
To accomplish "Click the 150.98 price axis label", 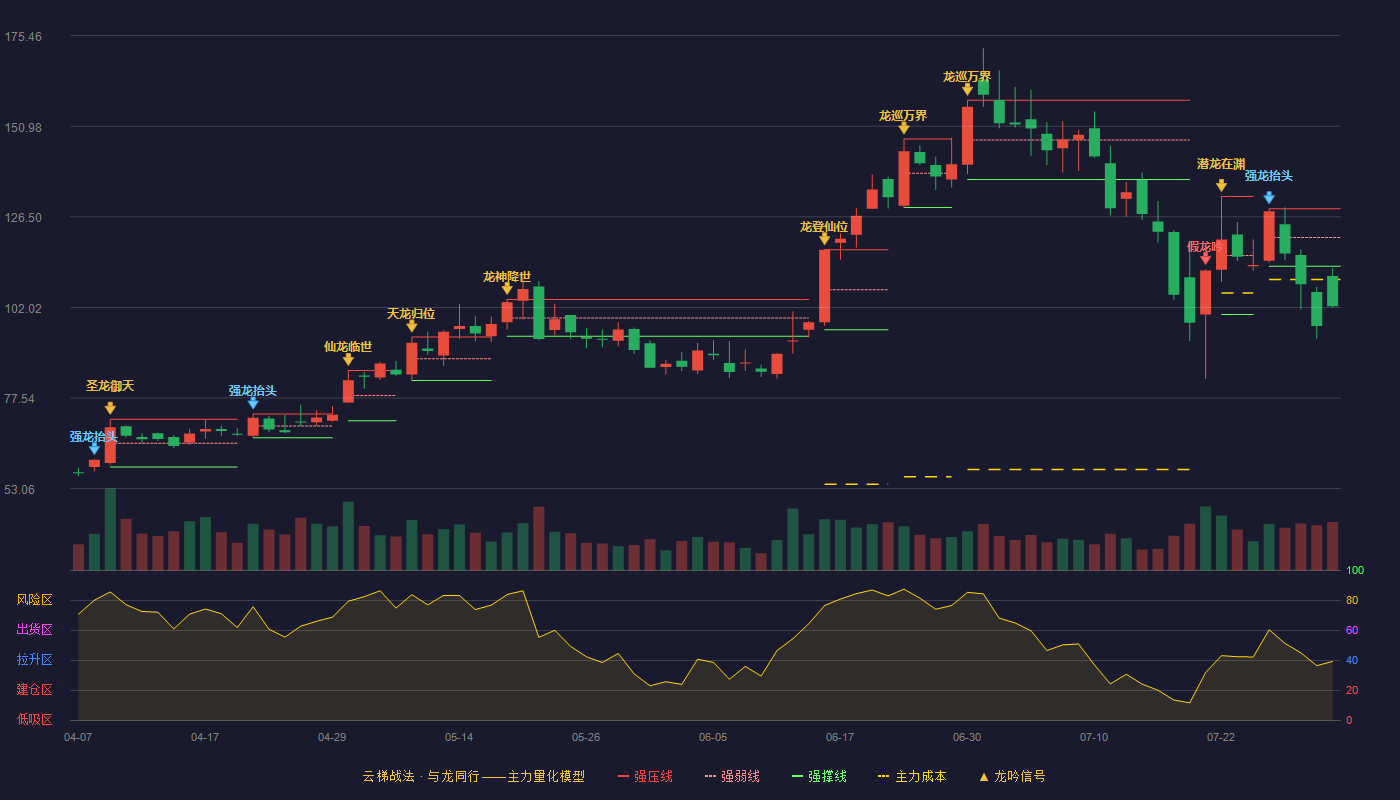I will (23, 127).
